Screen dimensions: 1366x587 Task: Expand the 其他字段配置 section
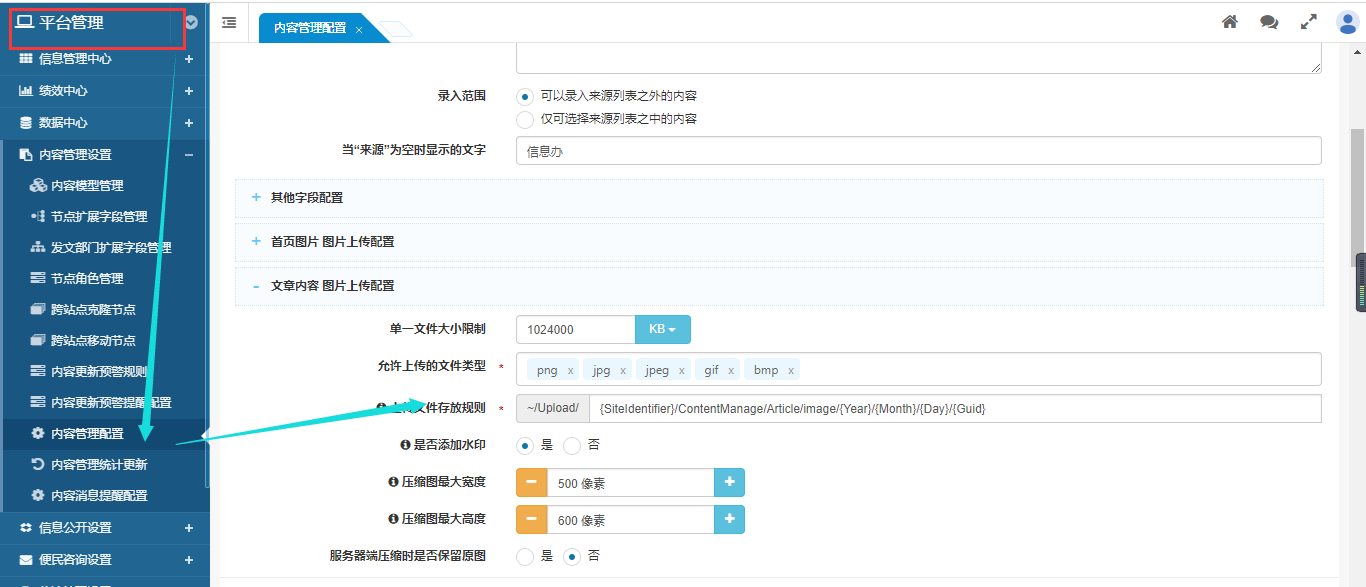[307, 198]
